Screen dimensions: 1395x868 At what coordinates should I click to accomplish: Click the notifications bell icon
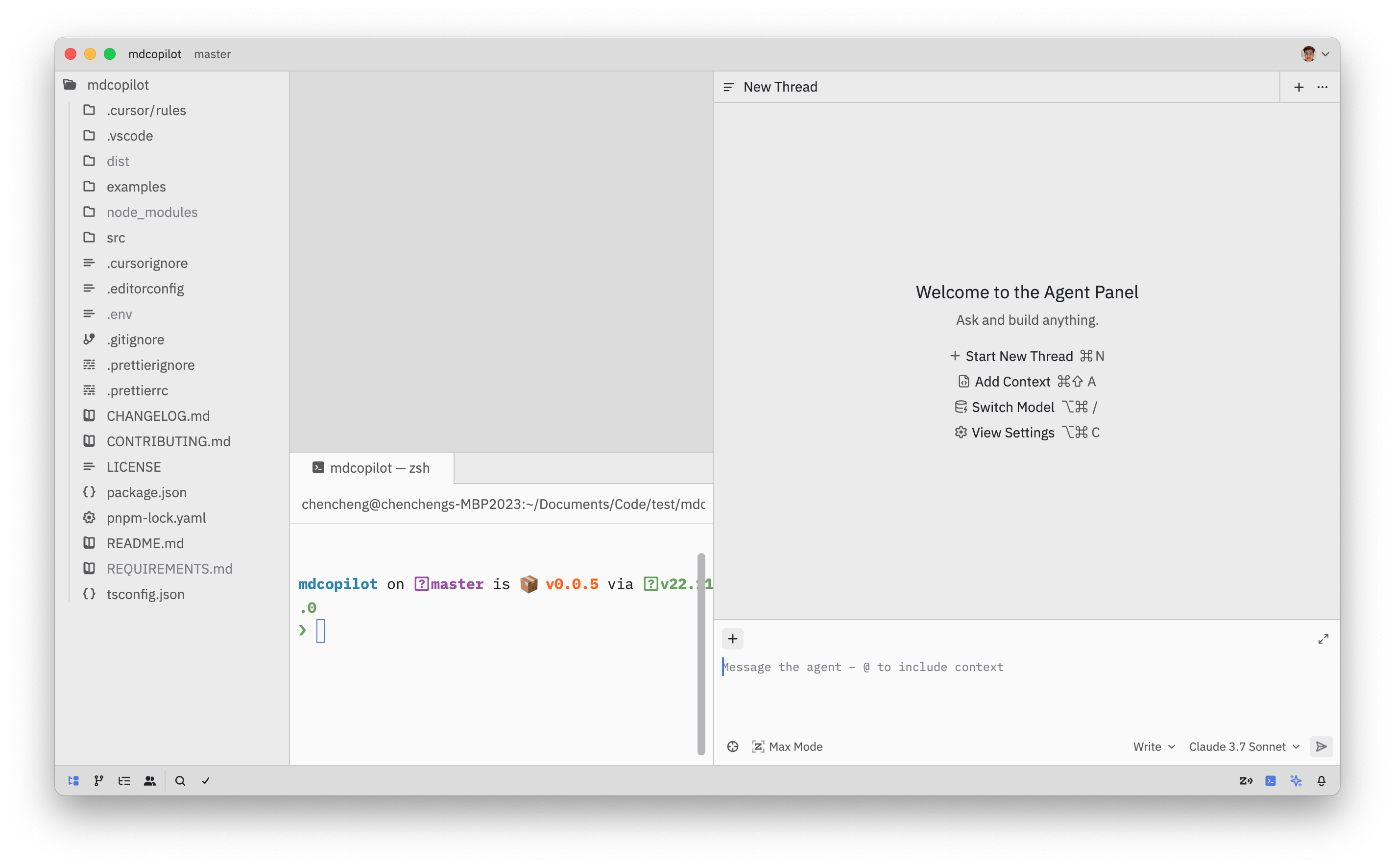pyautogui.click(x=1321, y=781)
